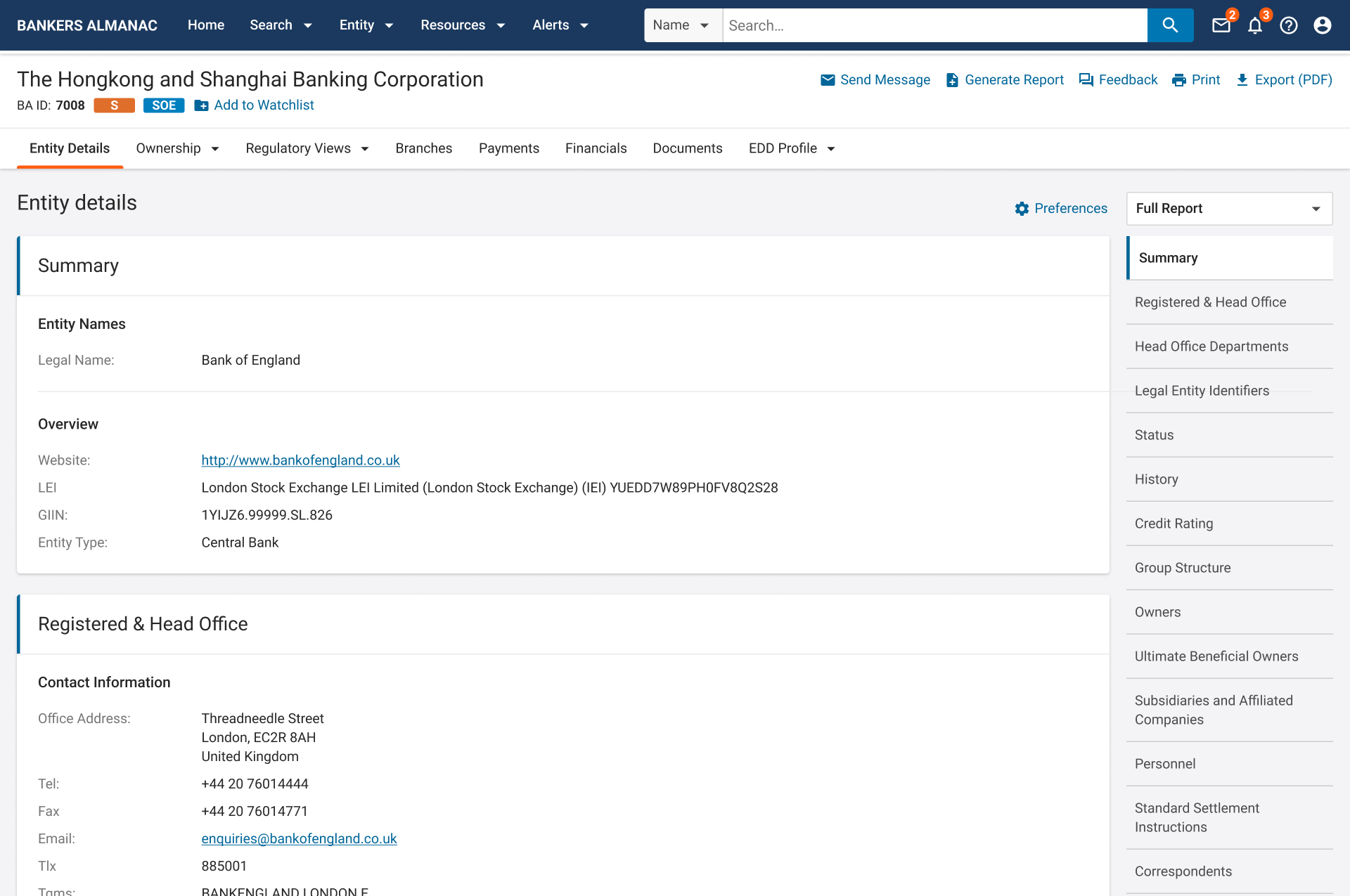Open the Full Report dropdown
Viewport: 1350px width, 896px height.
[x=1229, y=209]
